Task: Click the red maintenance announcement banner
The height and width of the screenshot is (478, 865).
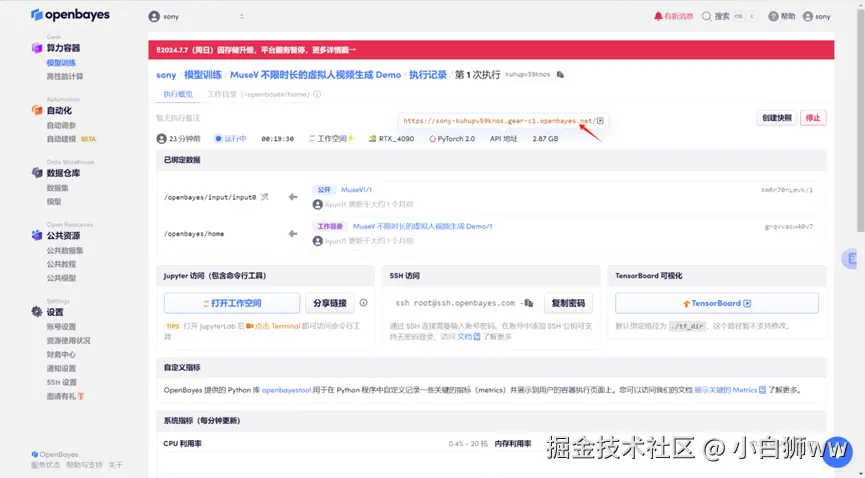Action: pos(491,50)
